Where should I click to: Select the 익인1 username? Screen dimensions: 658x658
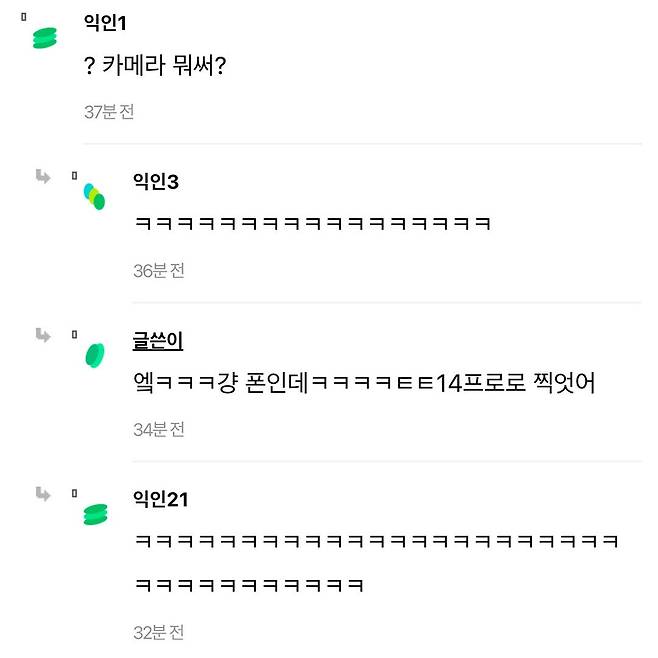[105, 23]
